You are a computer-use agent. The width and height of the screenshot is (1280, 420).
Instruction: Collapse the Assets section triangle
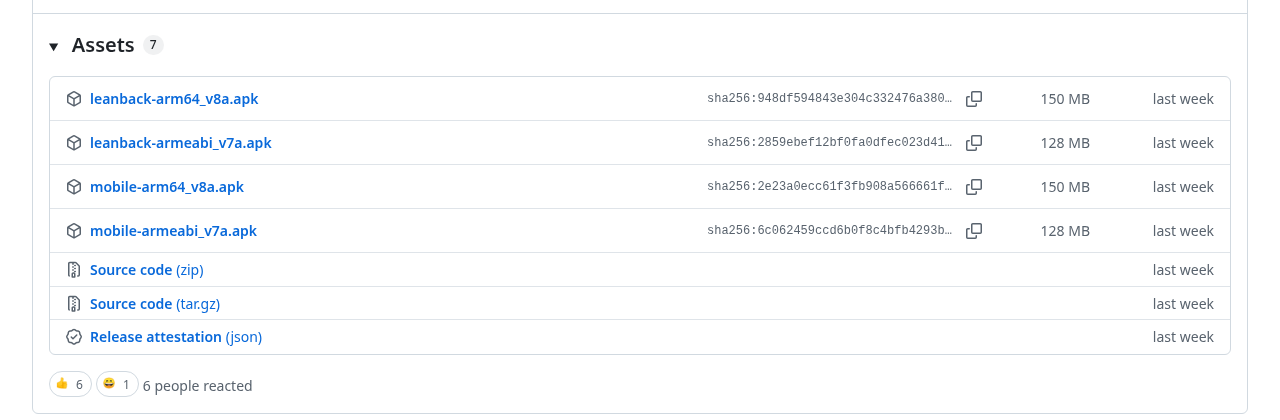coord(54,46)
